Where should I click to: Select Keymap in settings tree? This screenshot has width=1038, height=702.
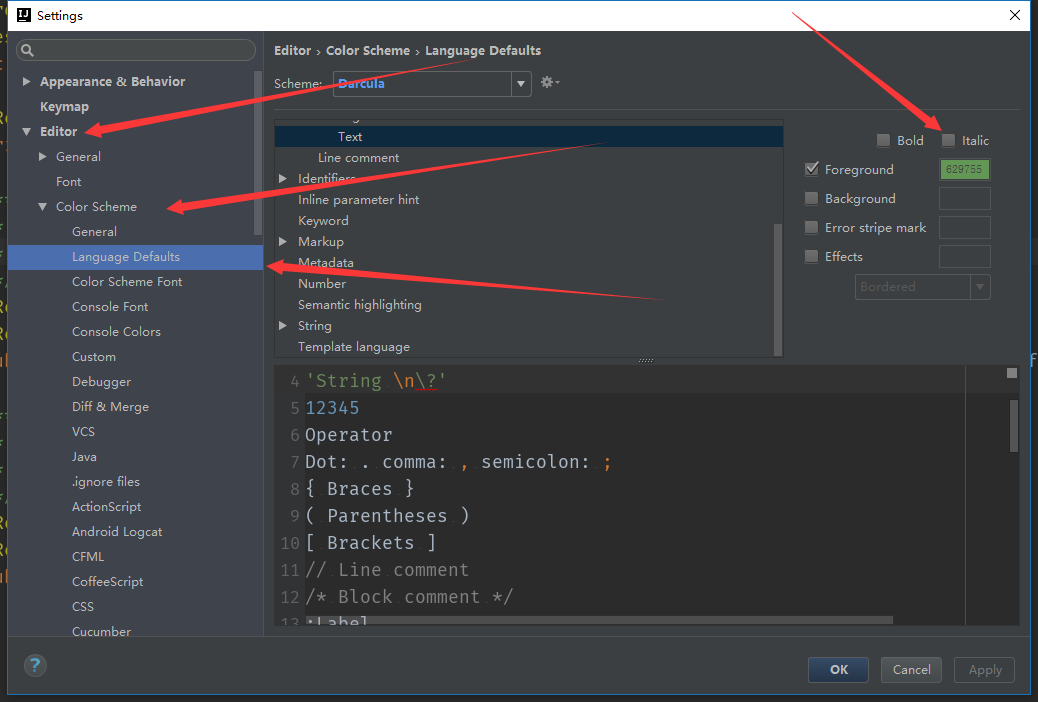point(64,107)
